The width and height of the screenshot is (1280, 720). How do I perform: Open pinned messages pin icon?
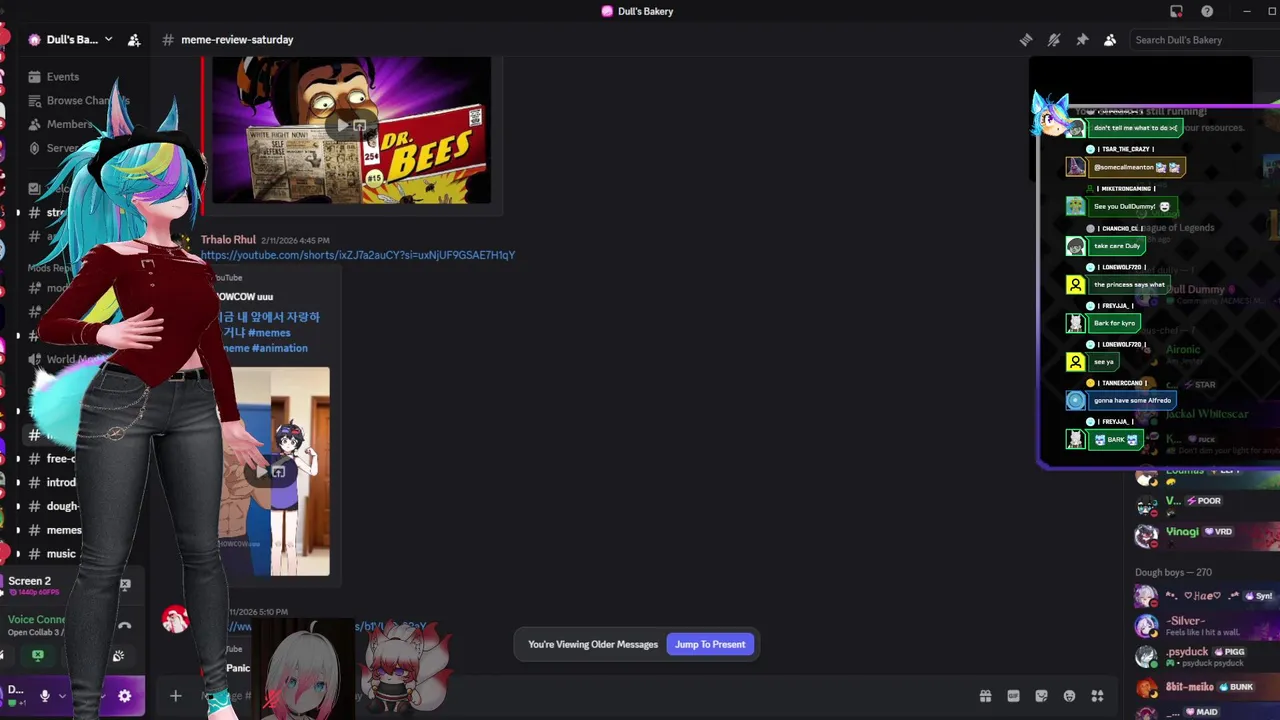coord(1082,40)
